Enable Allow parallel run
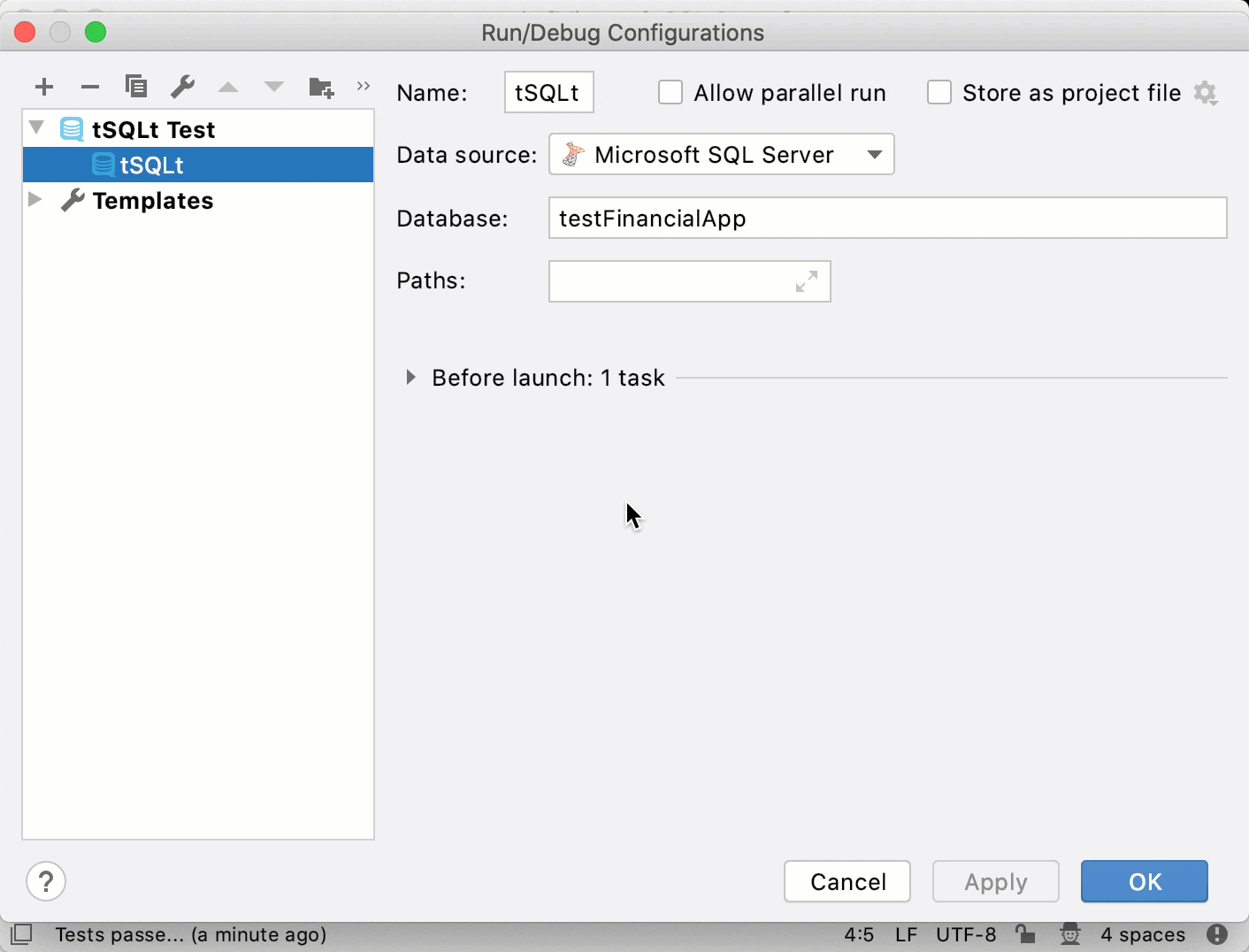 (670, 92)
